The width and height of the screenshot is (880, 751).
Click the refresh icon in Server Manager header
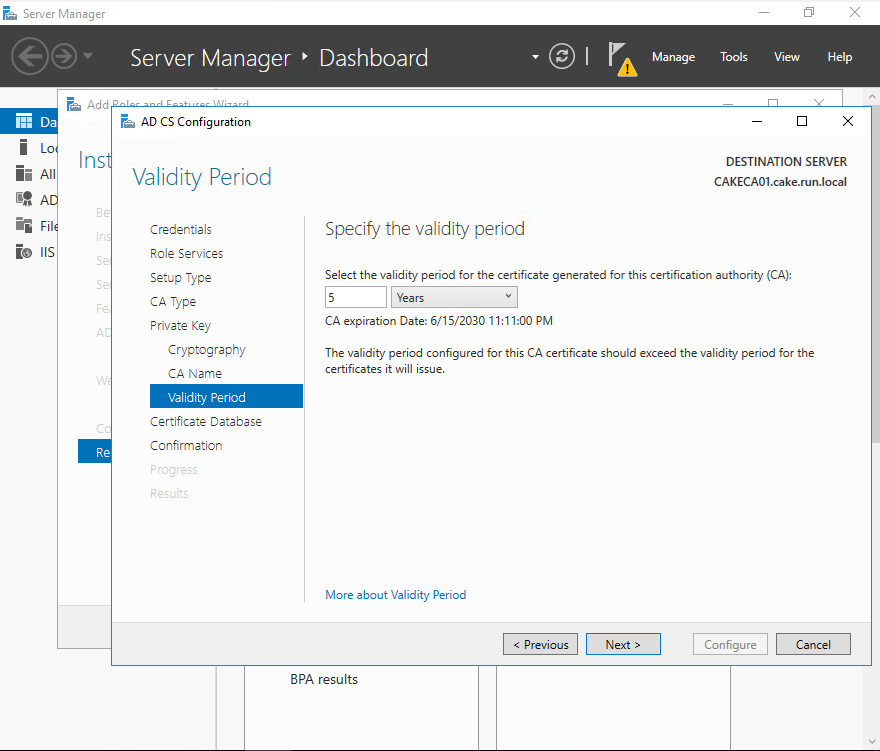click(x=562, y=56)
